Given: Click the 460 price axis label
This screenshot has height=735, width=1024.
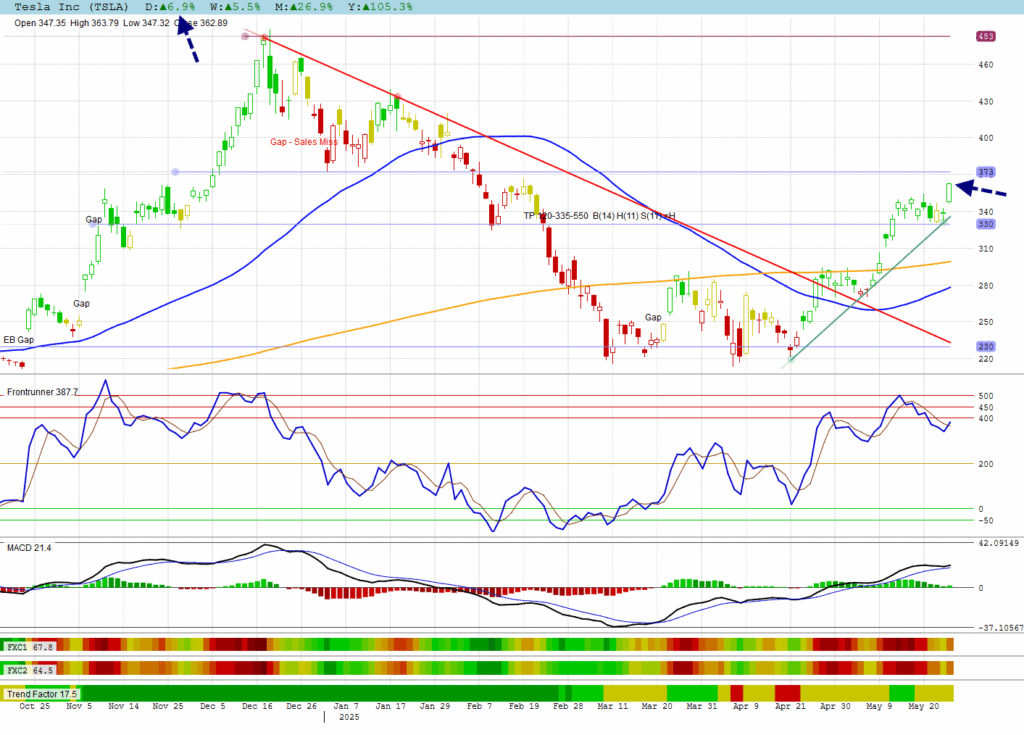Looking at the screenshot, I should [x=985, y=65].
